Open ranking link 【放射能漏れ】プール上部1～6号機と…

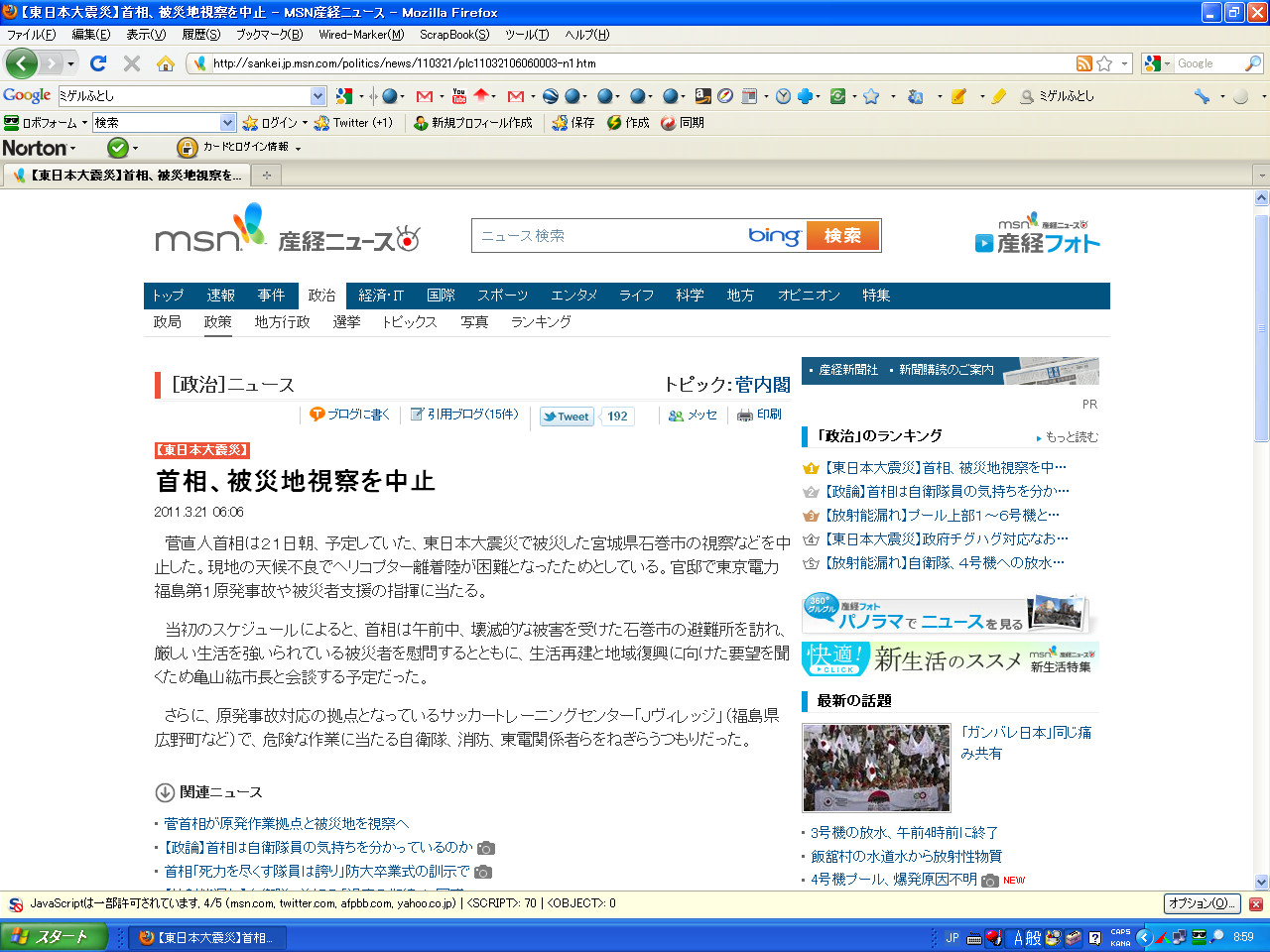click(942, 516)
